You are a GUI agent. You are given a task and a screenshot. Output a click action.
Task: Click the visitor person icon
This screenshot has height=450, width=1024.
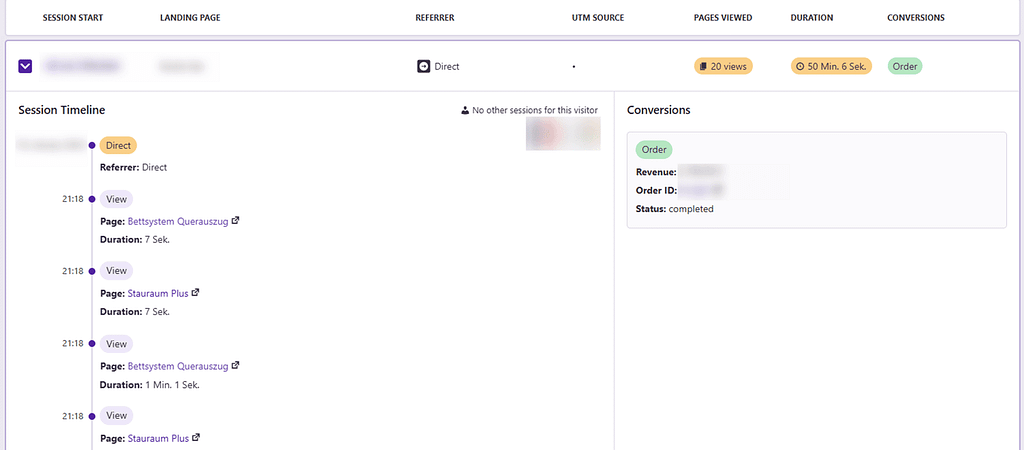coord(465,110)
